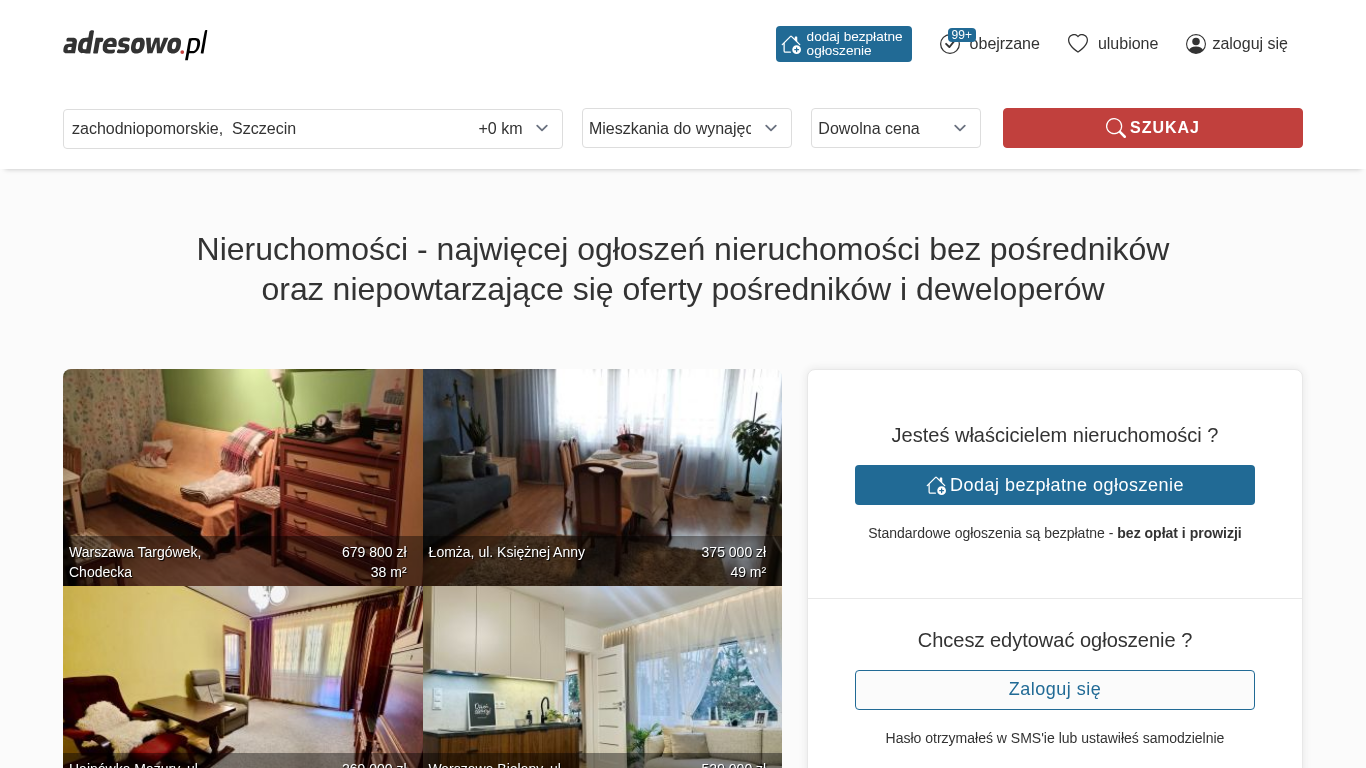1366x768 pixels.
Task: Click the zaloguj się header link
Action: click(1237, 44)
